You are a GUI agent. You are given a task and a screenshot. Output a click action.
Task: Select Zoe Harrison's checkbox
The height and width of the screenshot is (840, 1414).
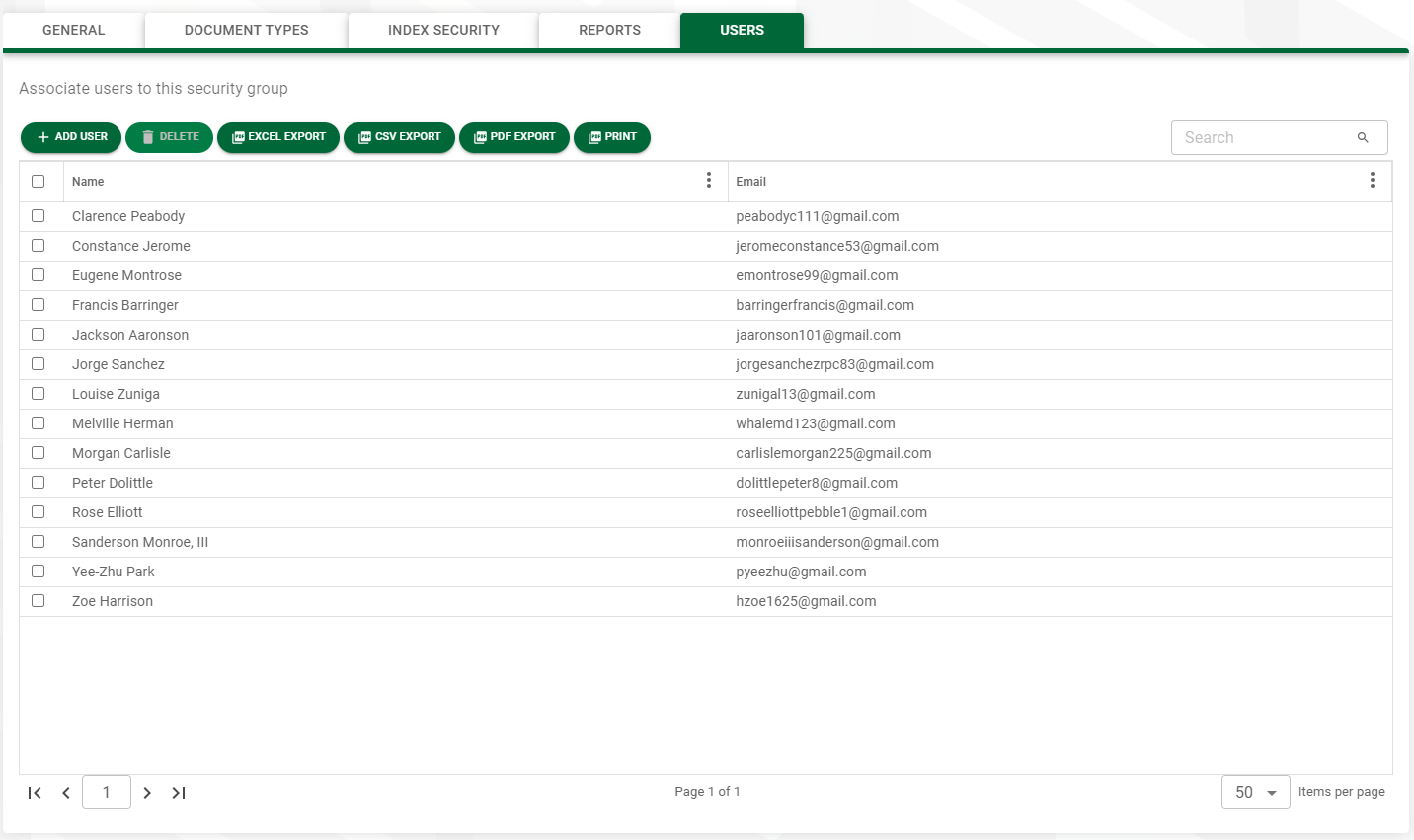pyautogui.click(x=39, y=600)
